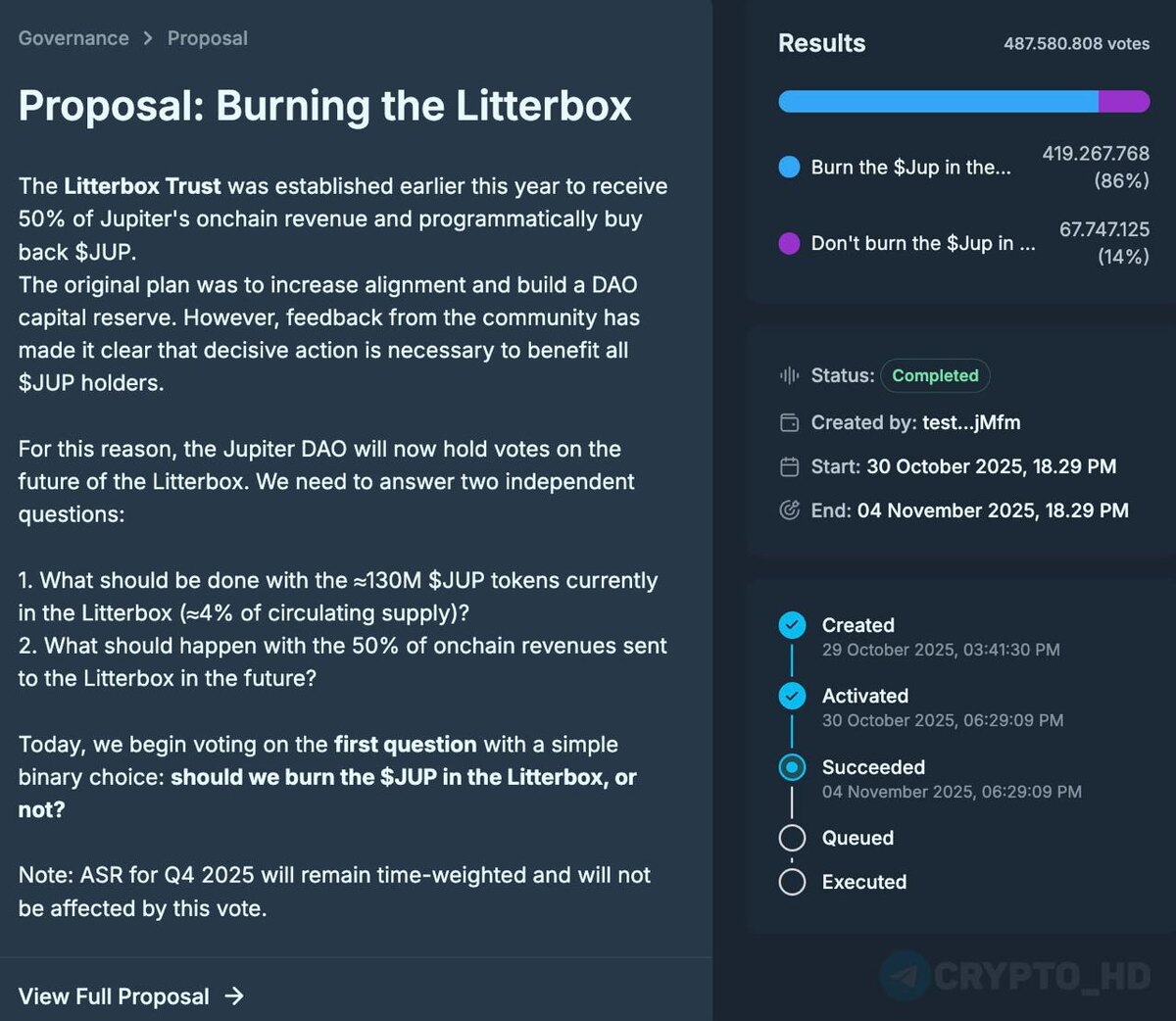This screenshot has width=1176, height=1021.
Task: Click the blue segment of results bar
Action: coord(937,101)
